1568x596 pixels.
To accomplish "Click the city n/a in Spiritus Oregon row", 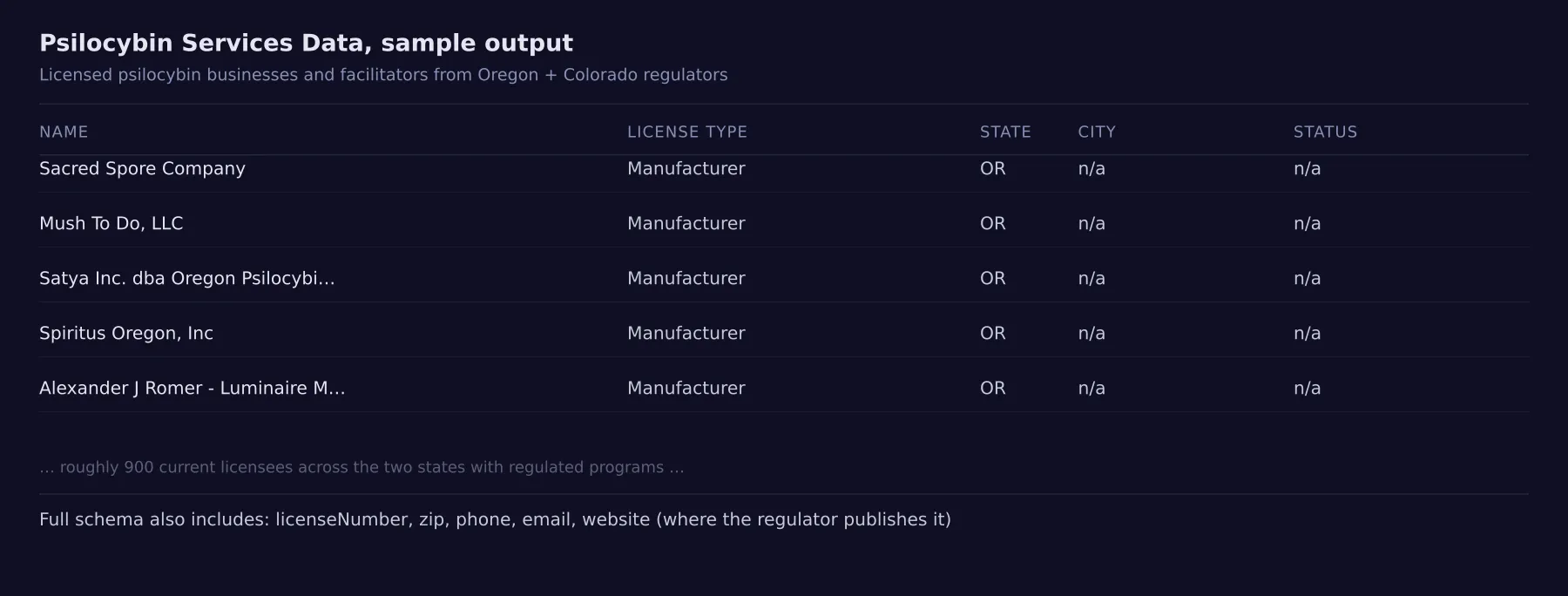I will (1092, 333).
